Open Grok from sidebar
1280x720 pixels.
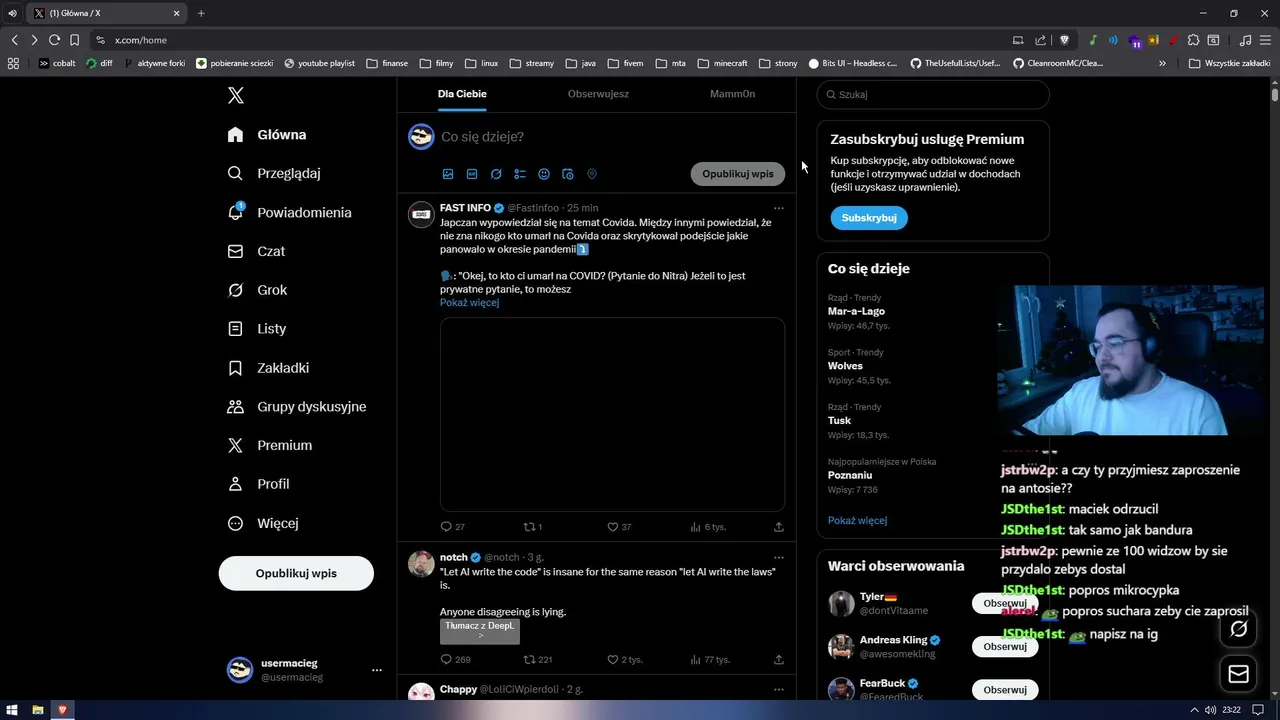[257, 290]
